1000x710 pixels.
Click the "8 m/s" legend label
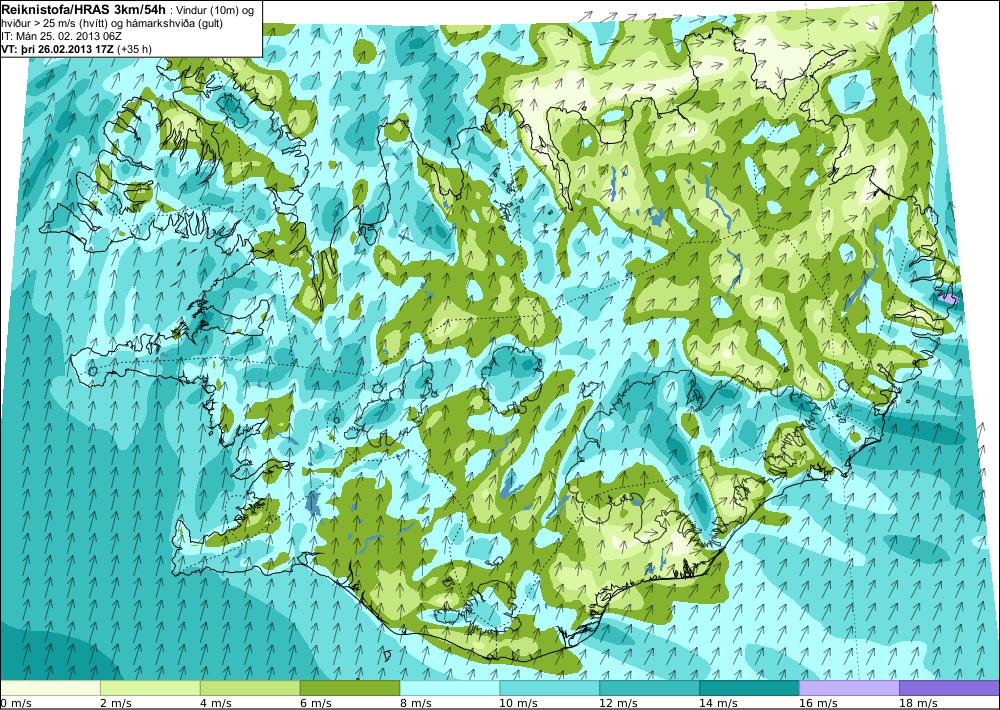coord(416,703)
